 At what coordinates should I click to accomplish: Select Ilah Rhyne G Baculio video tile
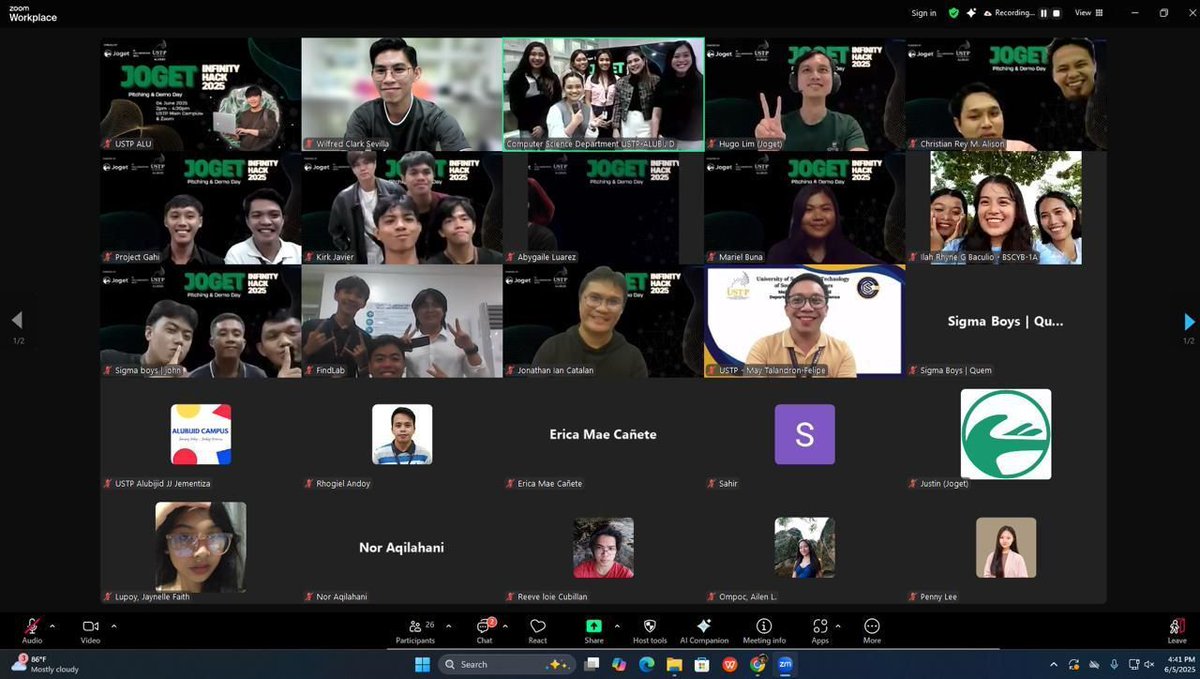click(x=1006, y=208)
